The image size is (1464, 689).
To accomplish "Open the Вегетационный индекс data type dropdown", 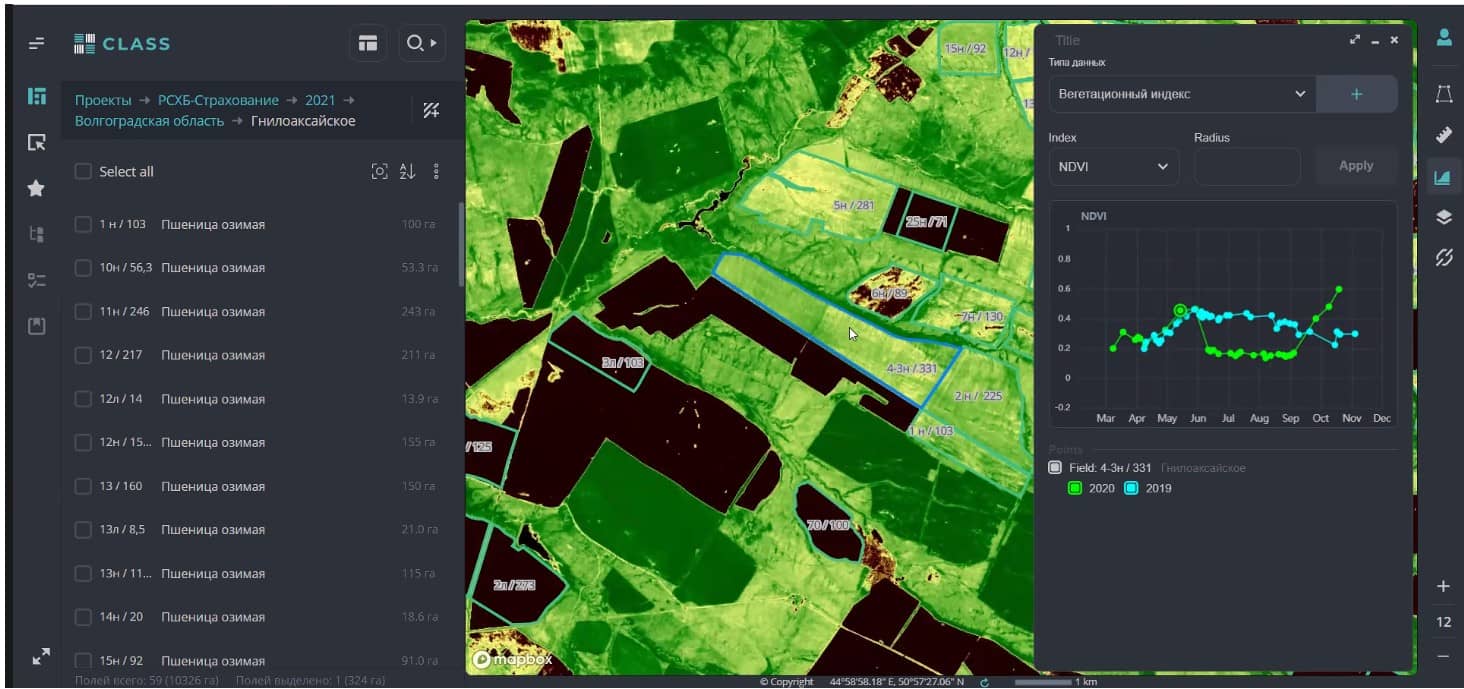I will click(1182, 94).
